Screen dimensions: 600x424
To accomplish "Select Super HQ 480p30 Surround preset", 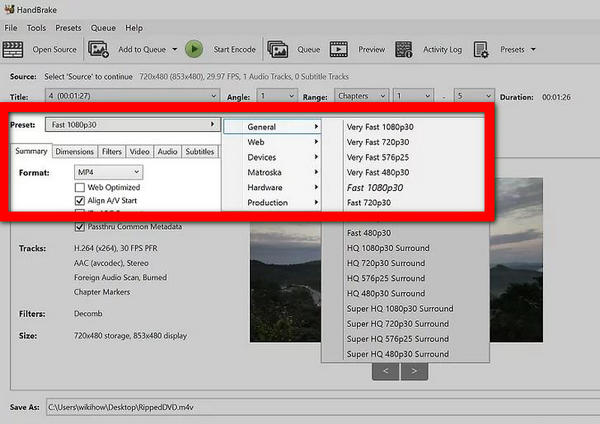I will (x=398, y=354).
